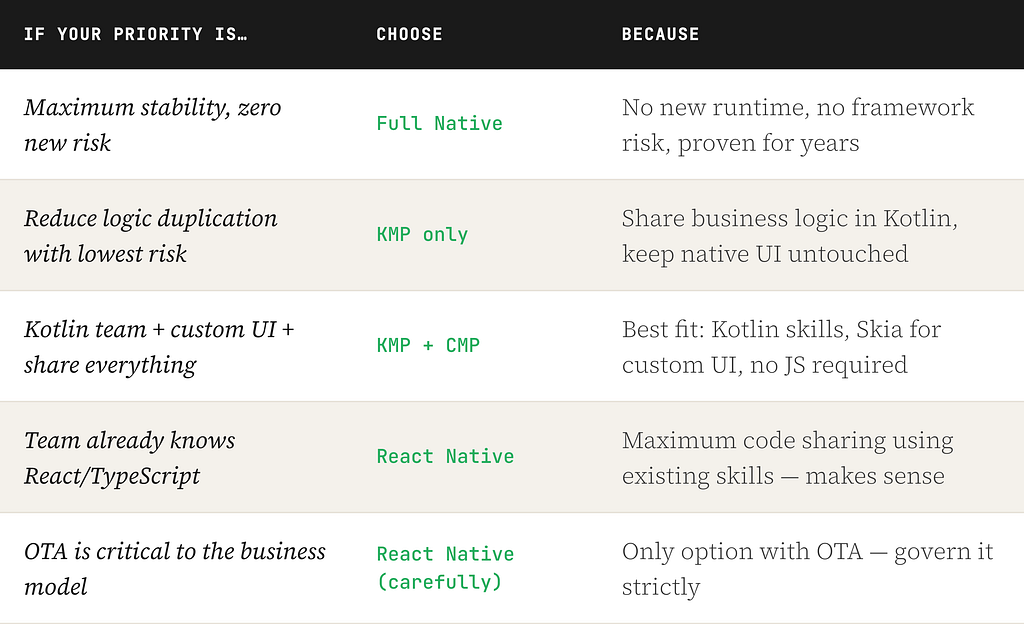
Task: Click 'Maximum stability, zero new risk' priority
Action: pyautogui.click(x=153, y=125)
